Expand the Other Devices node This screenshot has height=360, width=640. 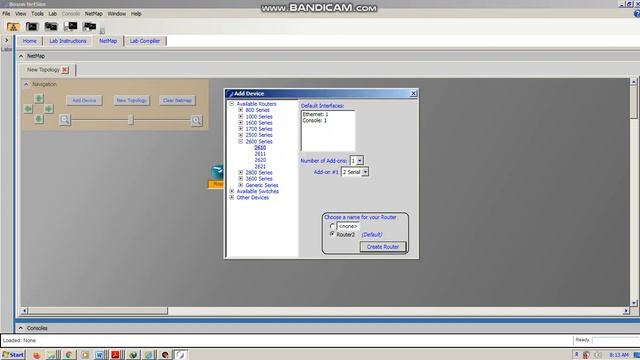tap(232, 198)
